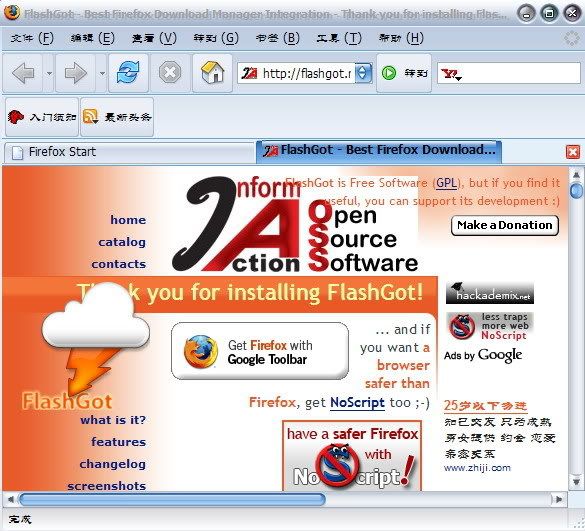
Task: Close the current tab with the red X
Action: pyautogui.click(x=573, y=152)
